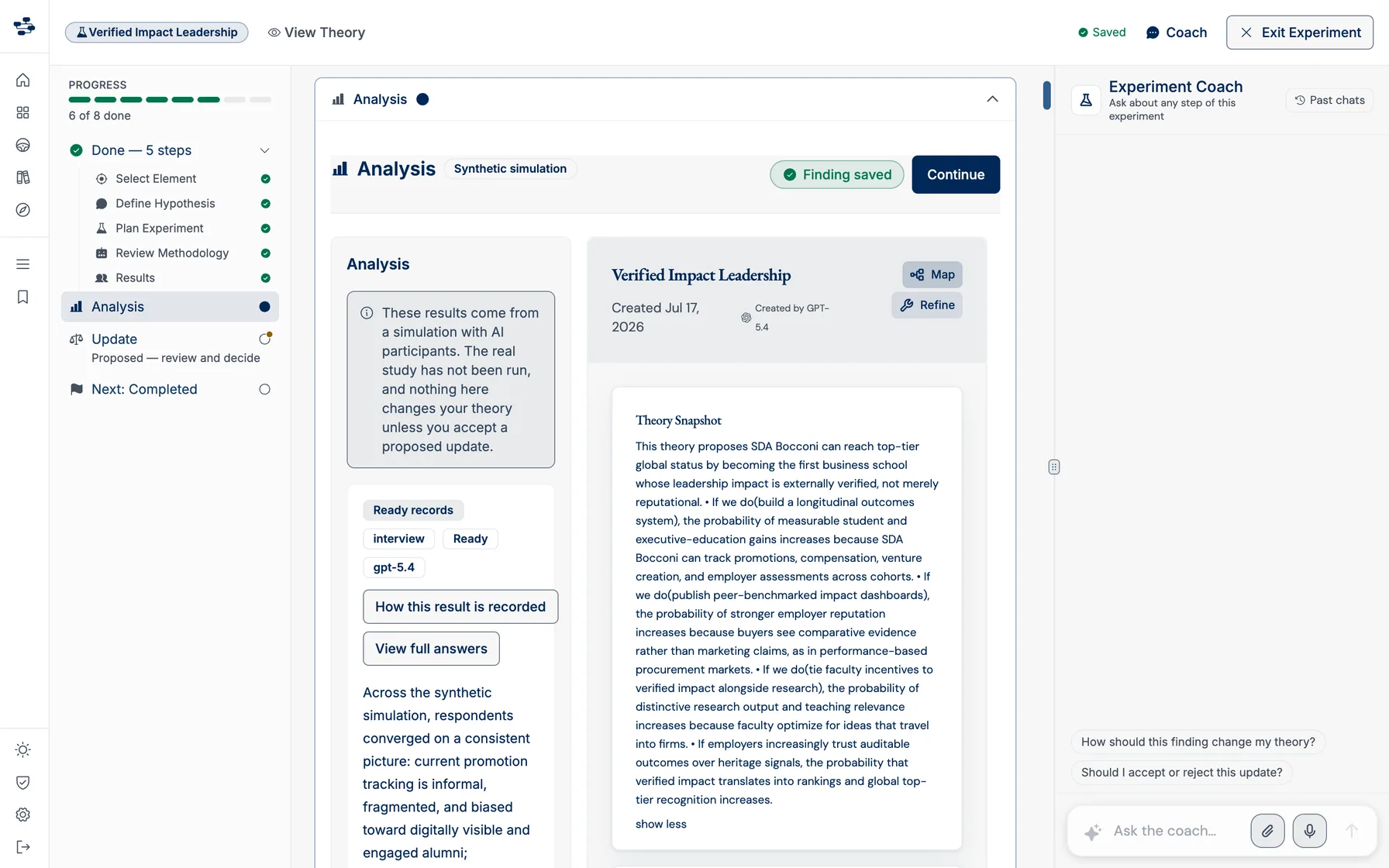Screen dimensions: 1389x868
Task: Click the app logo in the sidebar
Action: [x=24, y=26]
